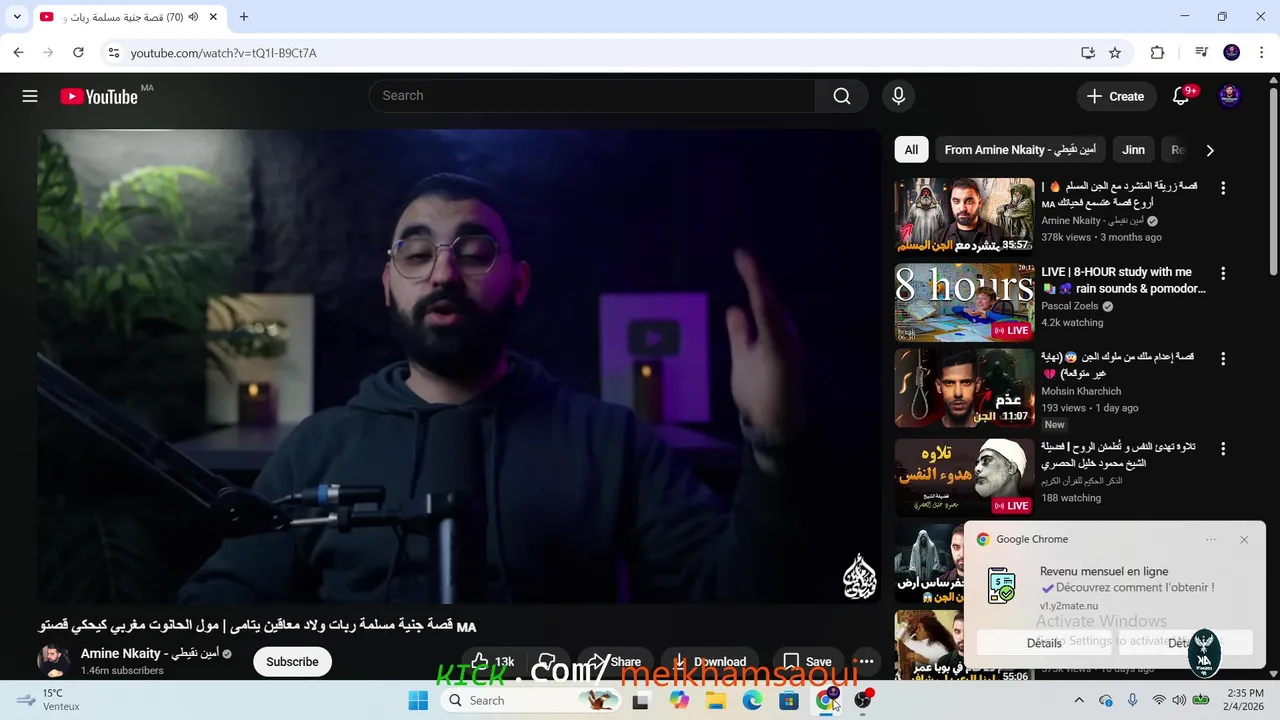Open options menu for Mohsin Kharchich video
The image size is (1280, 720).
pyautogui.click(x=1222, y=358)
